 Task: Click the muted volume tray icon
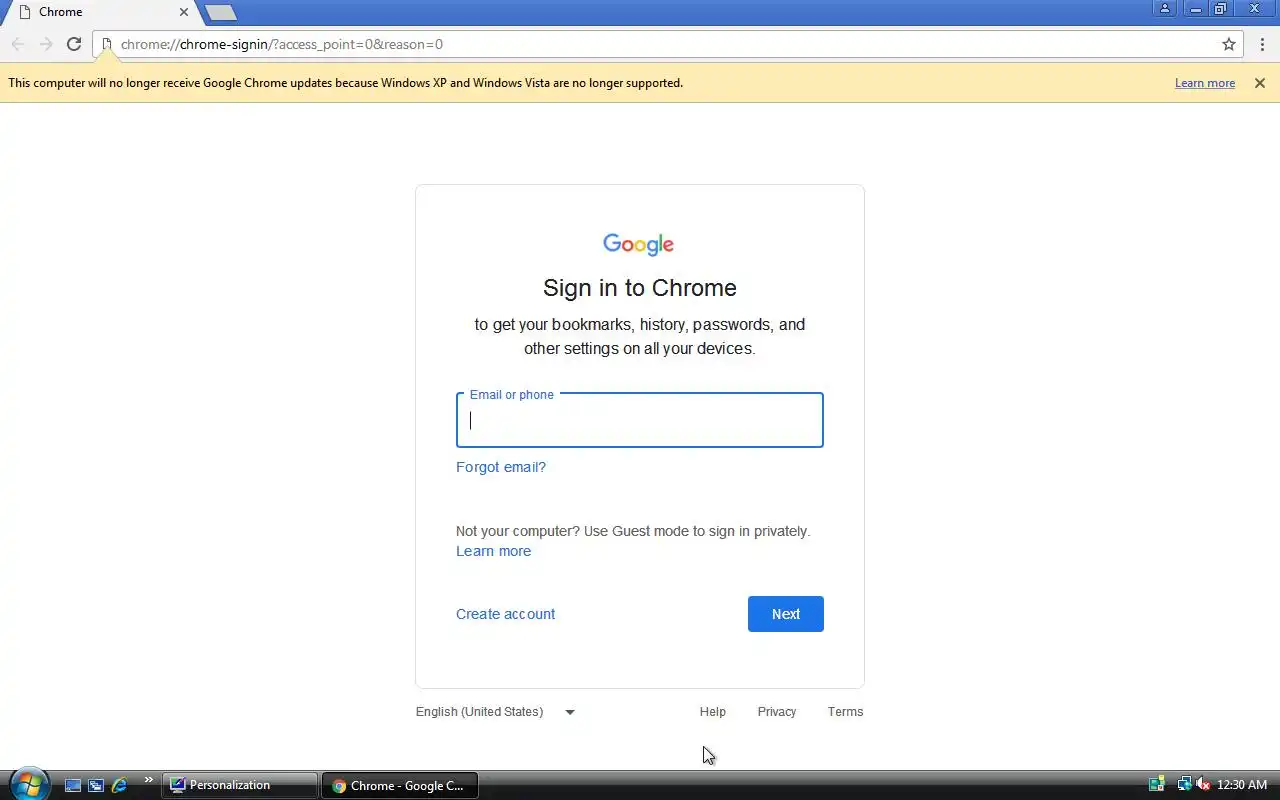(1203, 785)
